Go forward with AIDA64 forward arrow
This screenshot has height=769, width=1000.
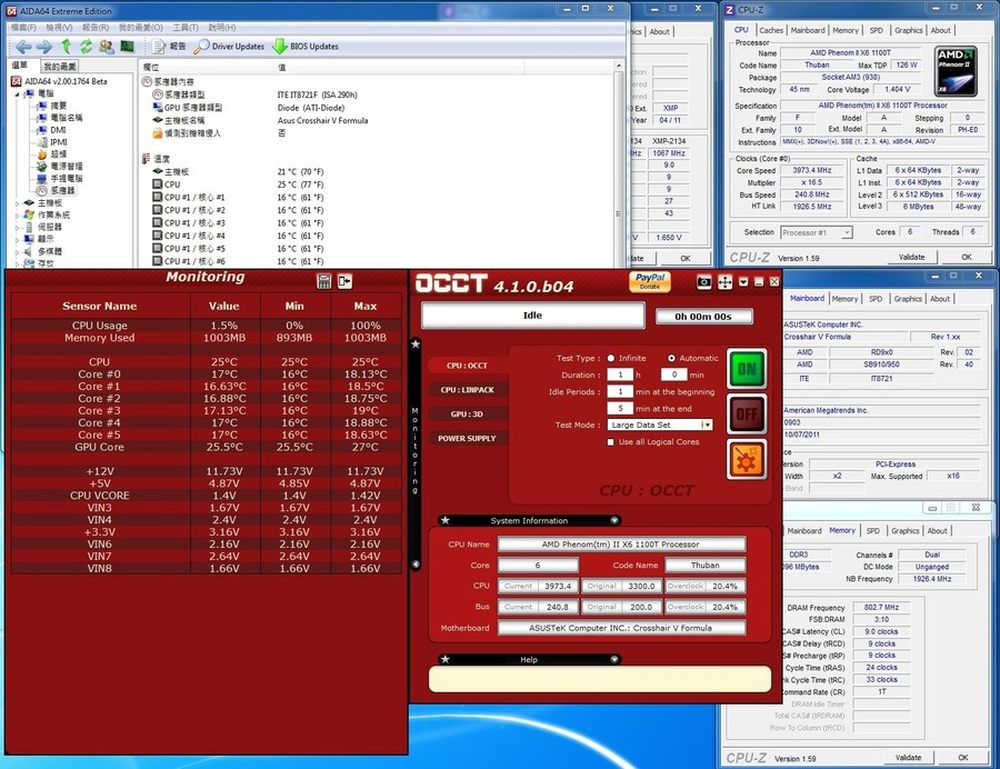(x=44, y=47)
